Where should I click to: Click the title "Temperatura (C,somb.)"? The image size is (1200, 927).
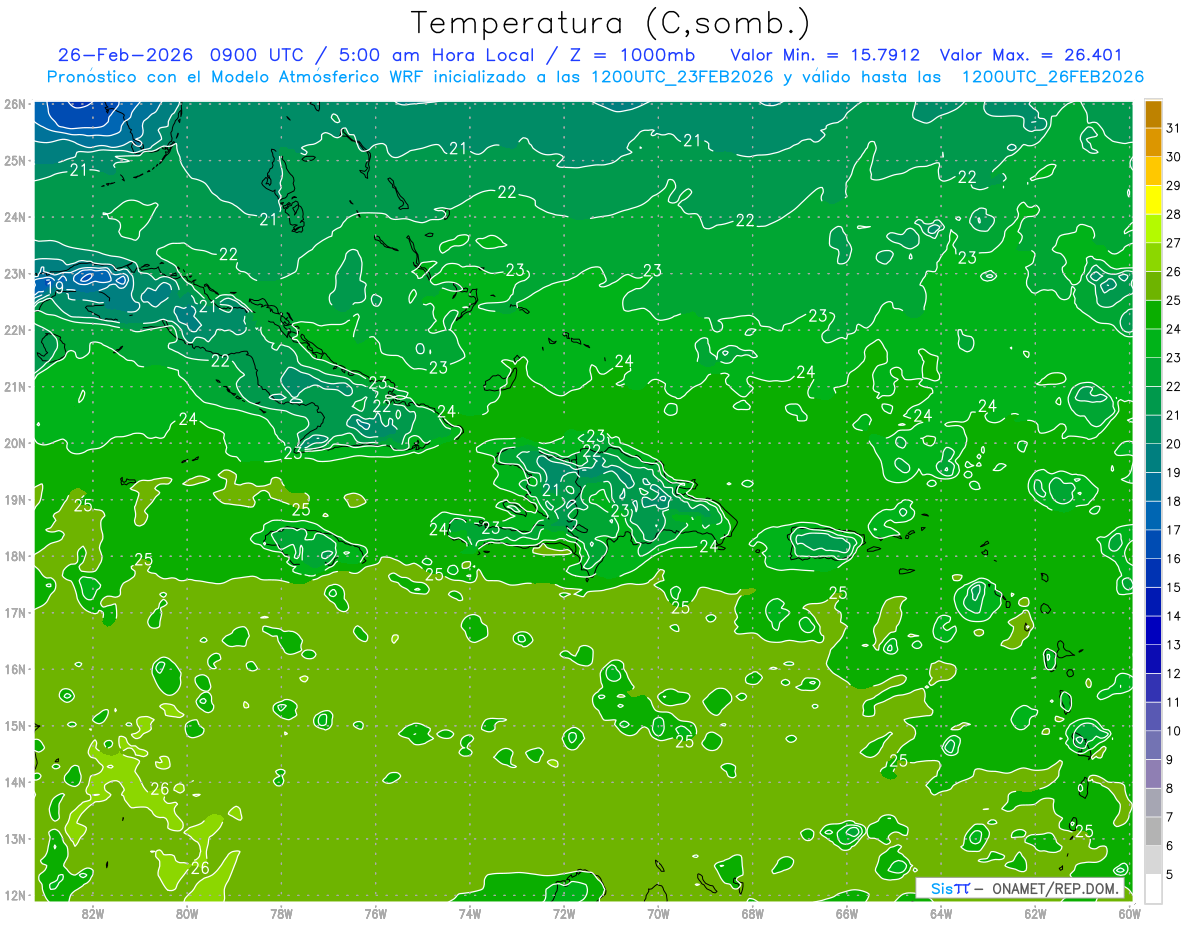click(611, 23)
